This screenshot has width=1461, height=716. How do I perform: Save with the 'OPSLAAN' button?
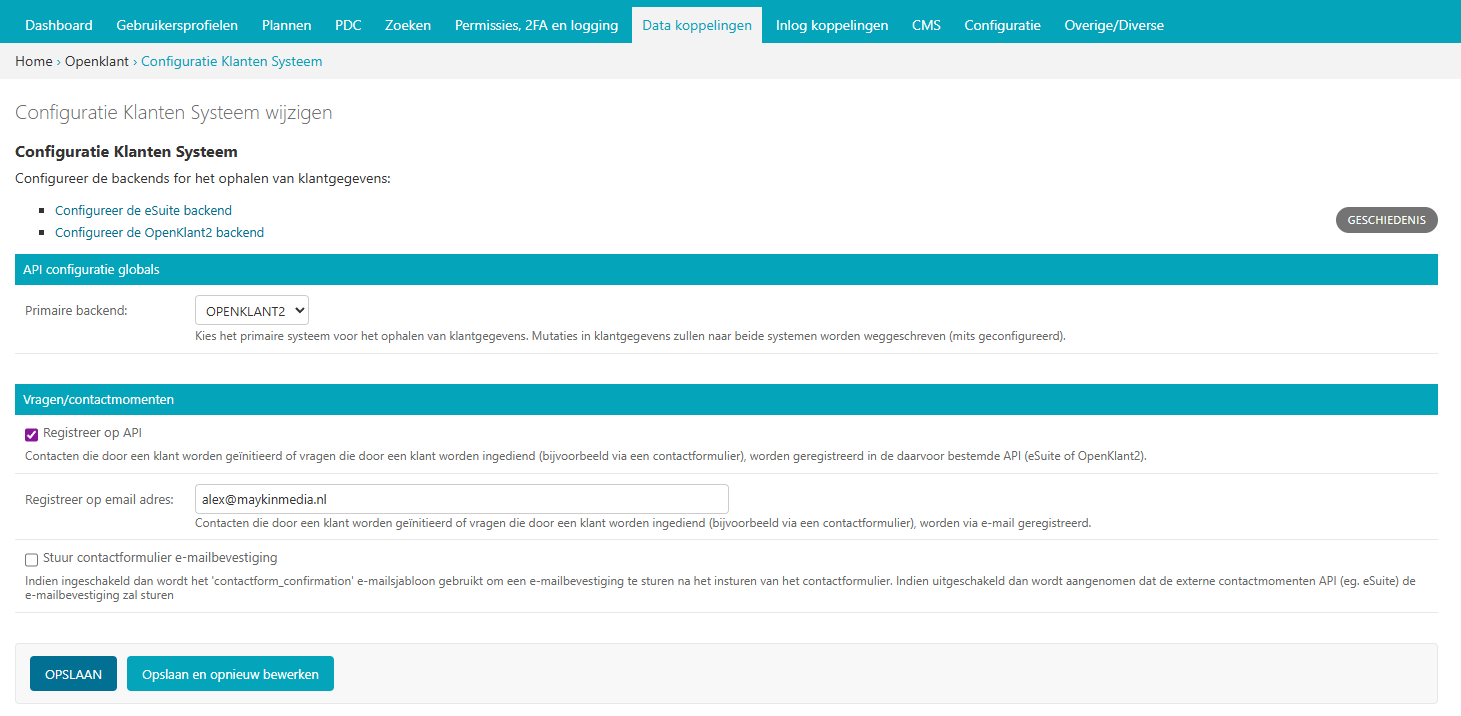(x=73, y=673)
